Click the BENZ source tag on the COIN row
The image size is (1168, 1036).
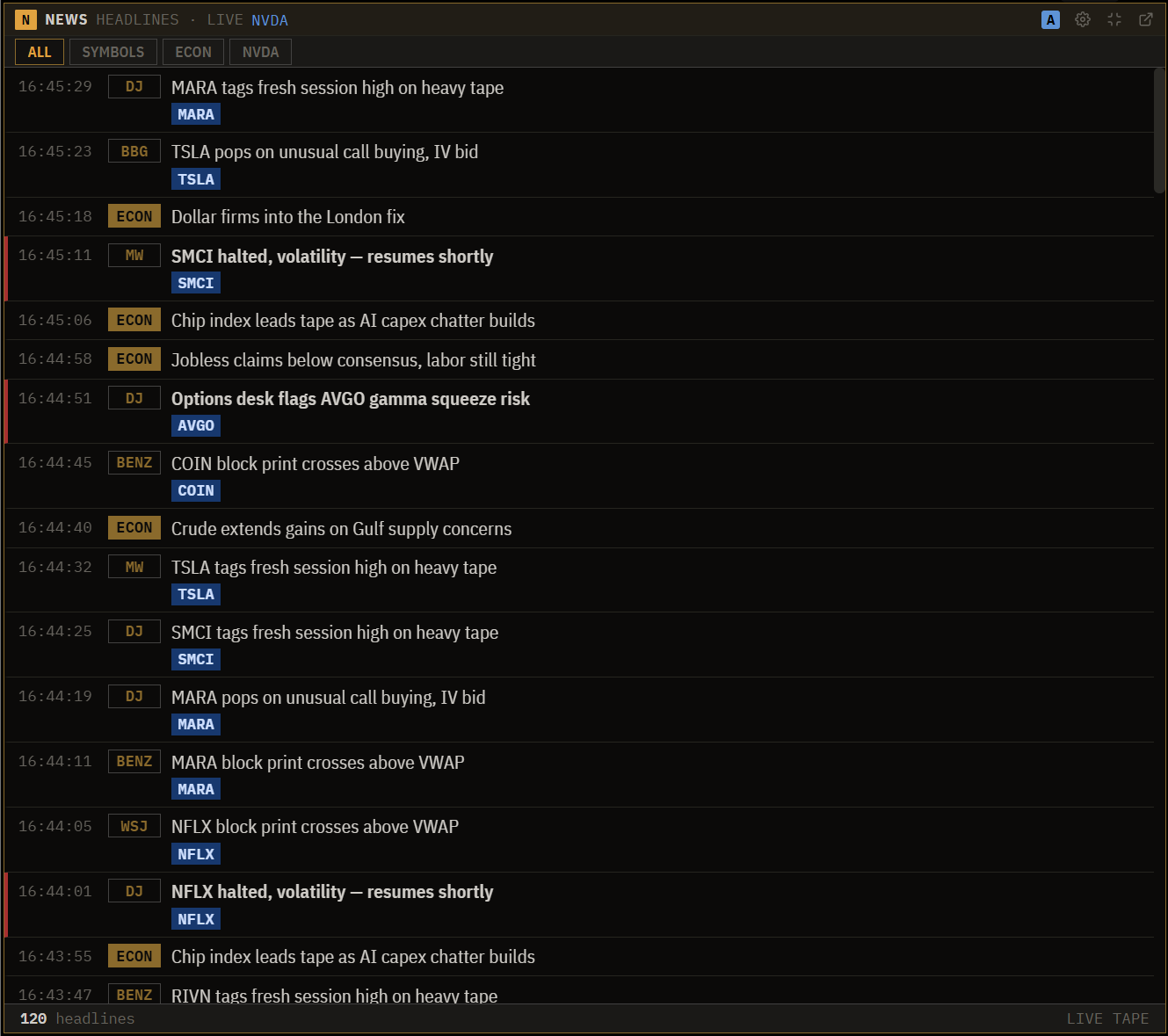(x=134, y=462)
